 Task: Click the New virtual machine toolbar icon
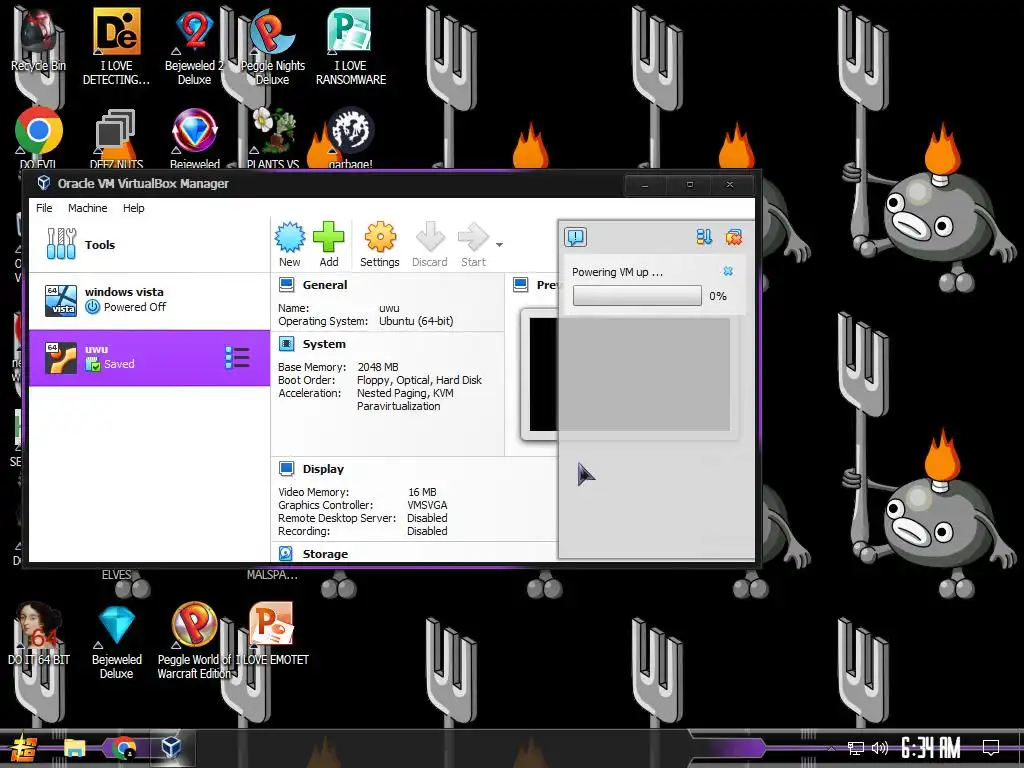point(289,244)
